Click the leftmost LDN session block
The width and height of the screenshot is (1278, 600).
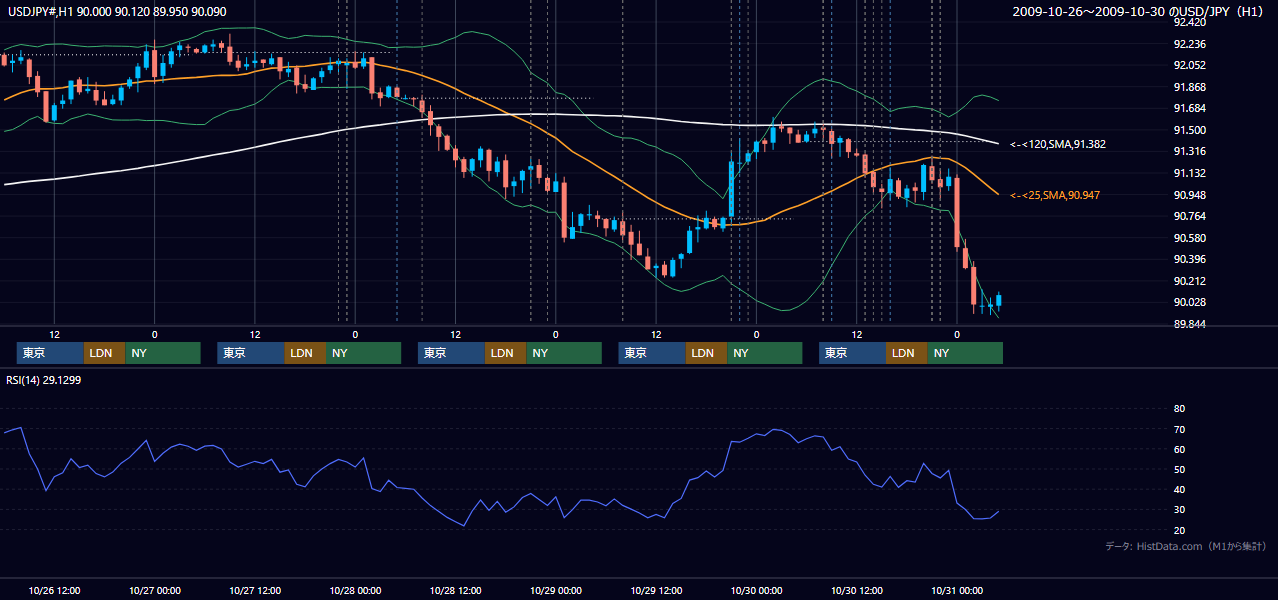(x=104, y=353)
